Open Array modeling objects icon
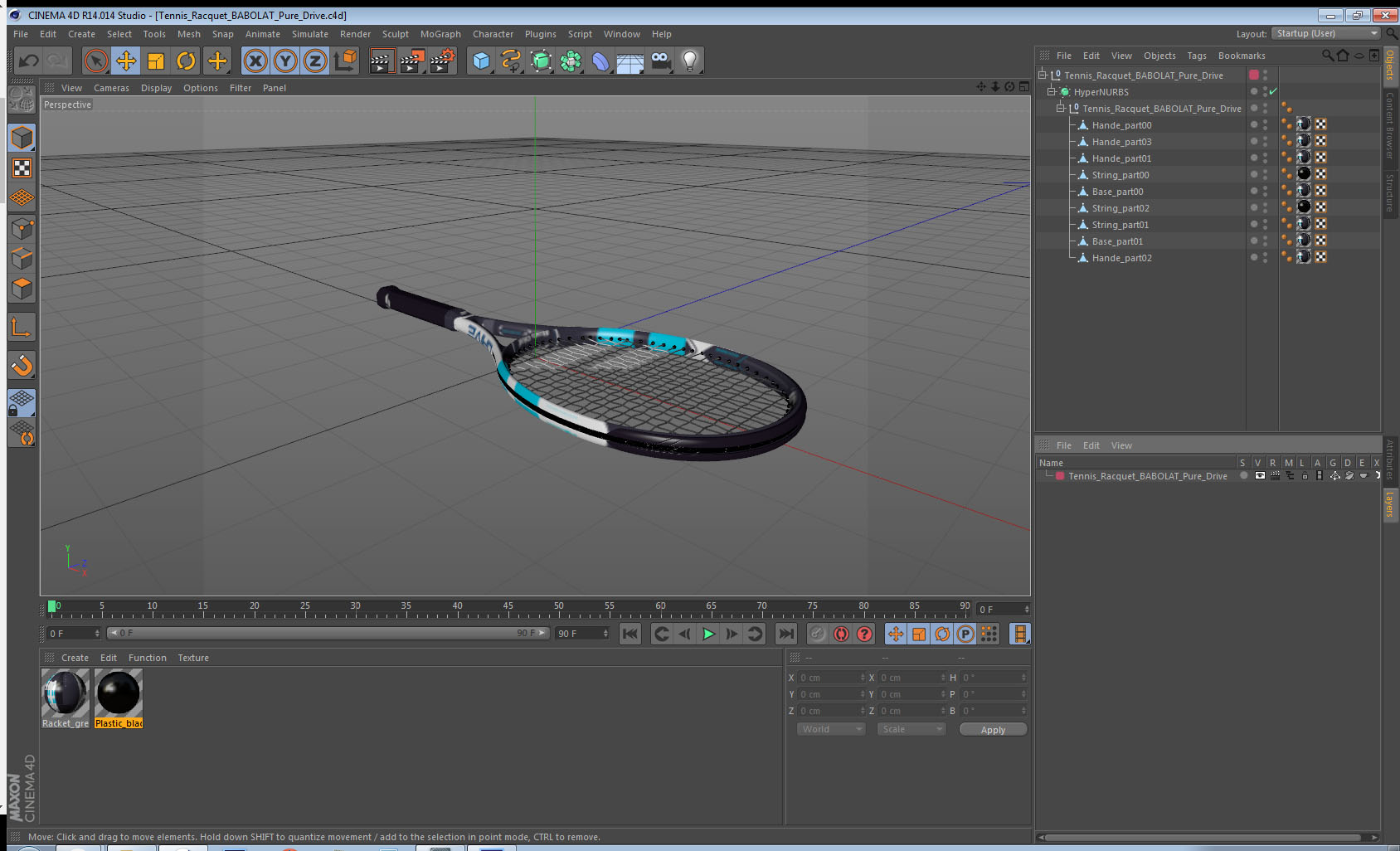Screen dimensions: 1400x851 571,61
